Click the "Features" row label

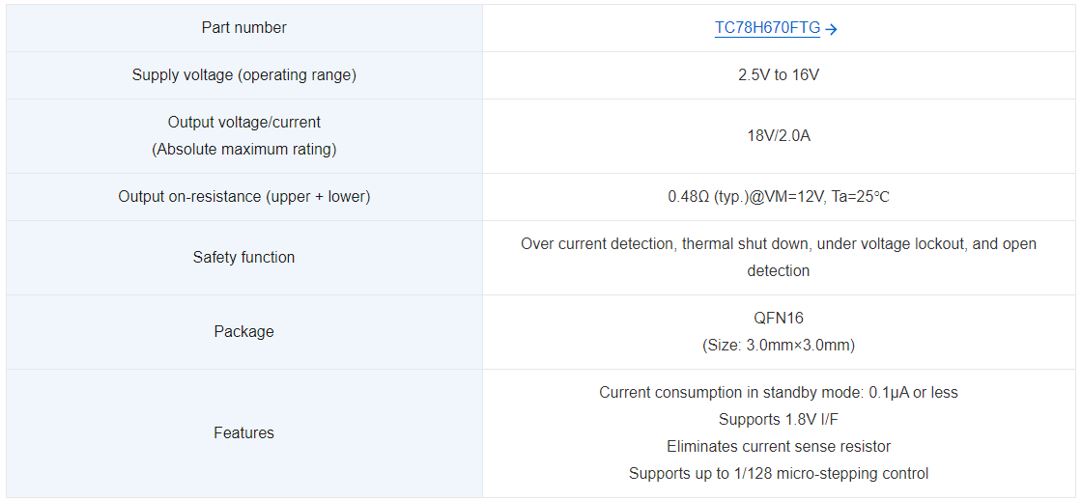coord(244,433)
